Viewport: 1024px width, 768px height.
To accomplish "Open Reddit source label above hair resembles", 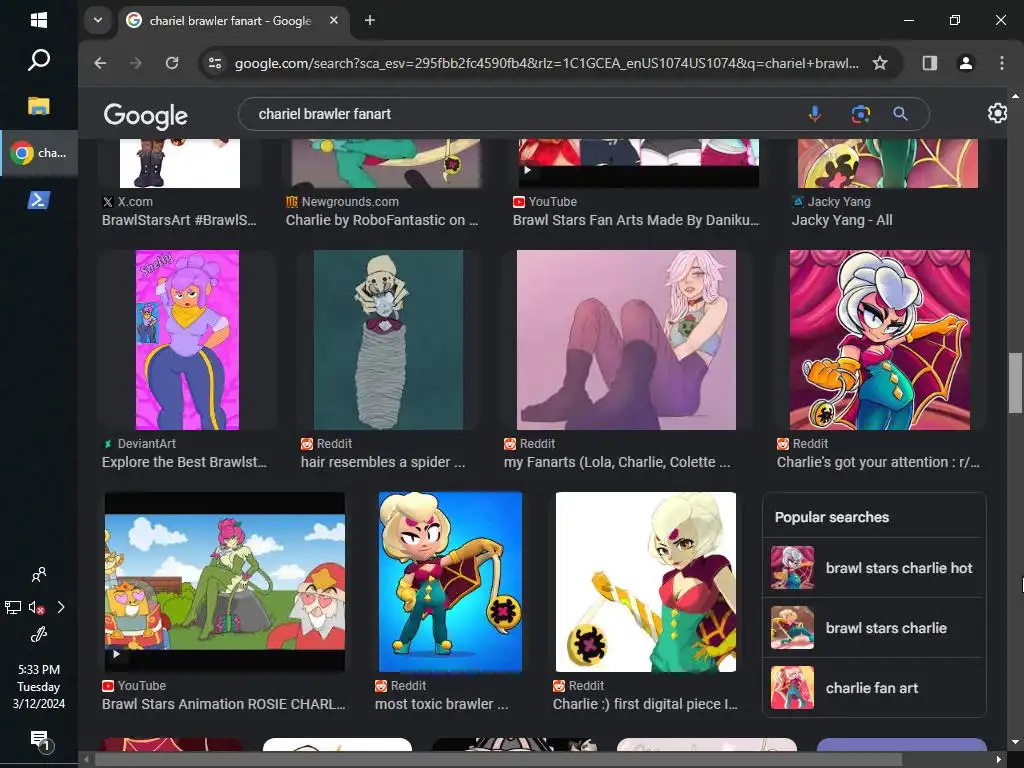I will (x=327, y=443).
